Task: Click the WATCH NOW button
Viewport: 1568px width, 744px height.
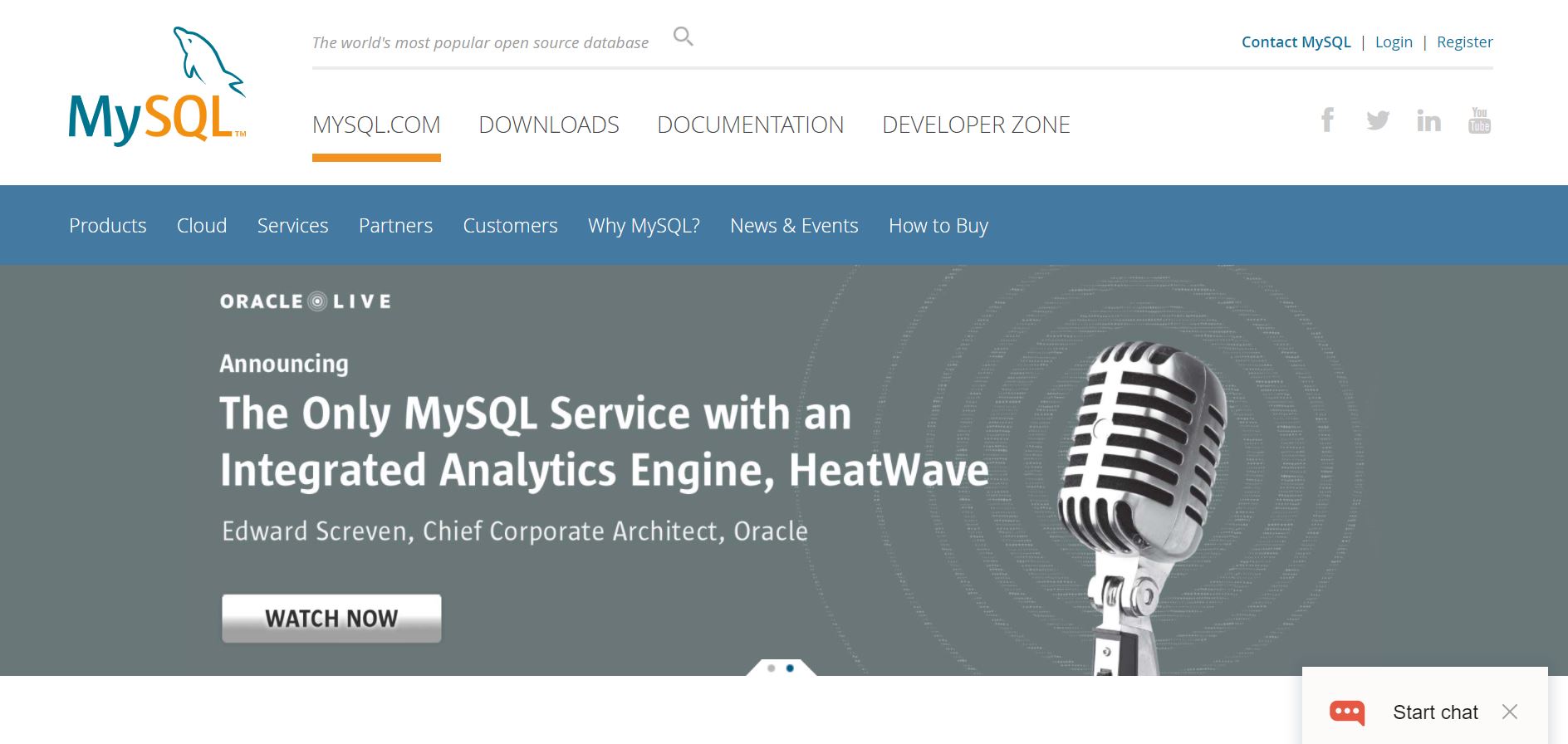Action: click(331, 619)
